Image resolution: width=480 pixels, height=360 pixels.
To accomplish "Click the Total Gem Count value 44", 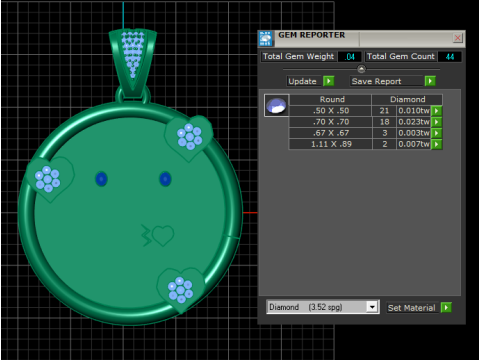I will pos(450,57).
